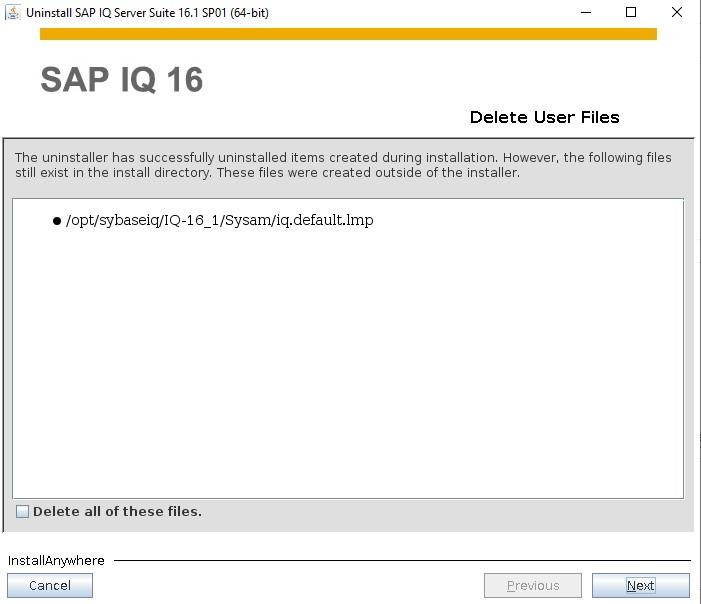The height and width of the screenshot is (604, 701).
Task: Cancel the uninstallation
Action: click(50, 585)
